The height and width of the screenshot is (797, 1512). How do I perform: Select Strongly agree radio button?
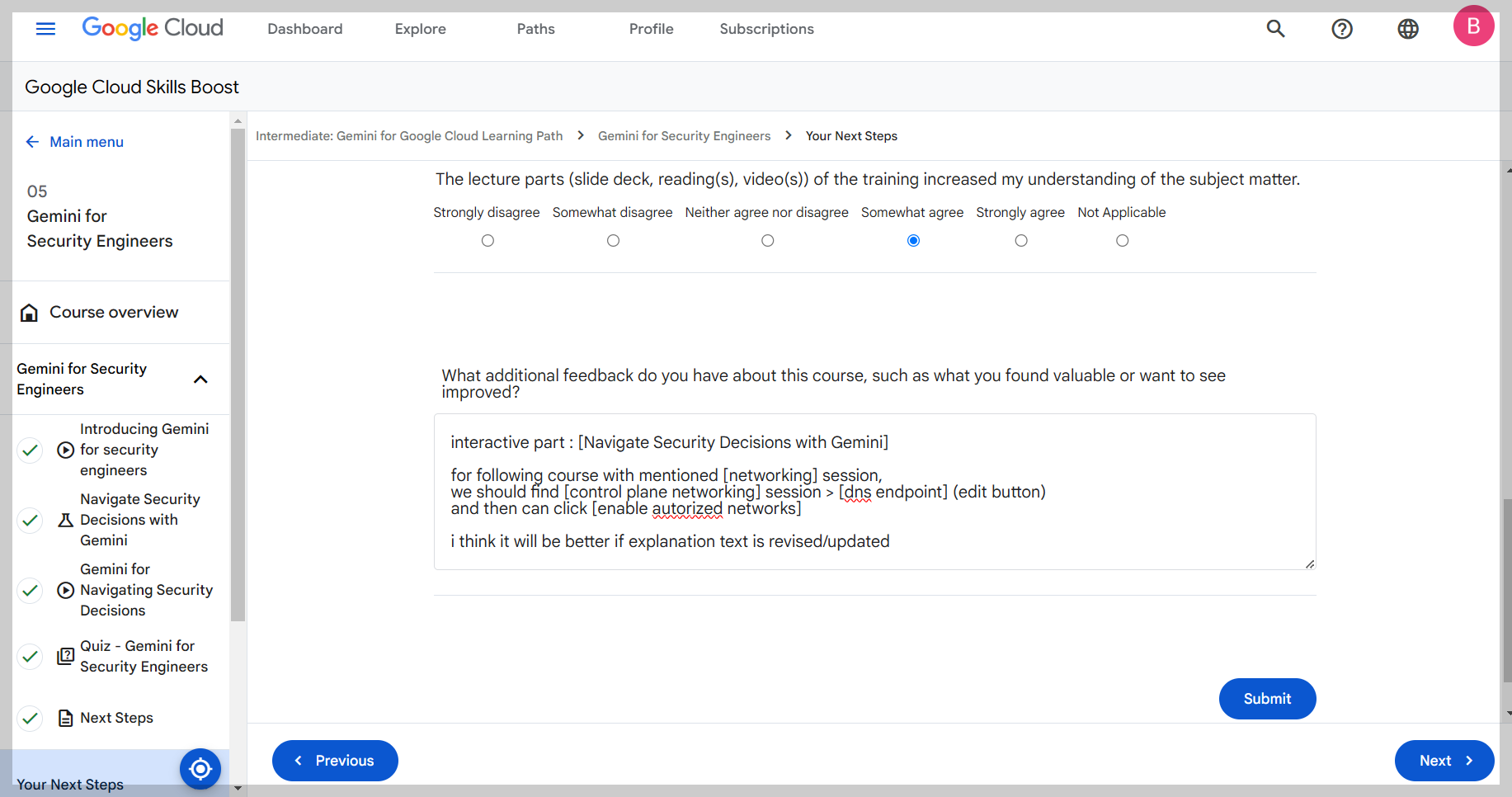pyautogui.click(x=1021, y=241)
